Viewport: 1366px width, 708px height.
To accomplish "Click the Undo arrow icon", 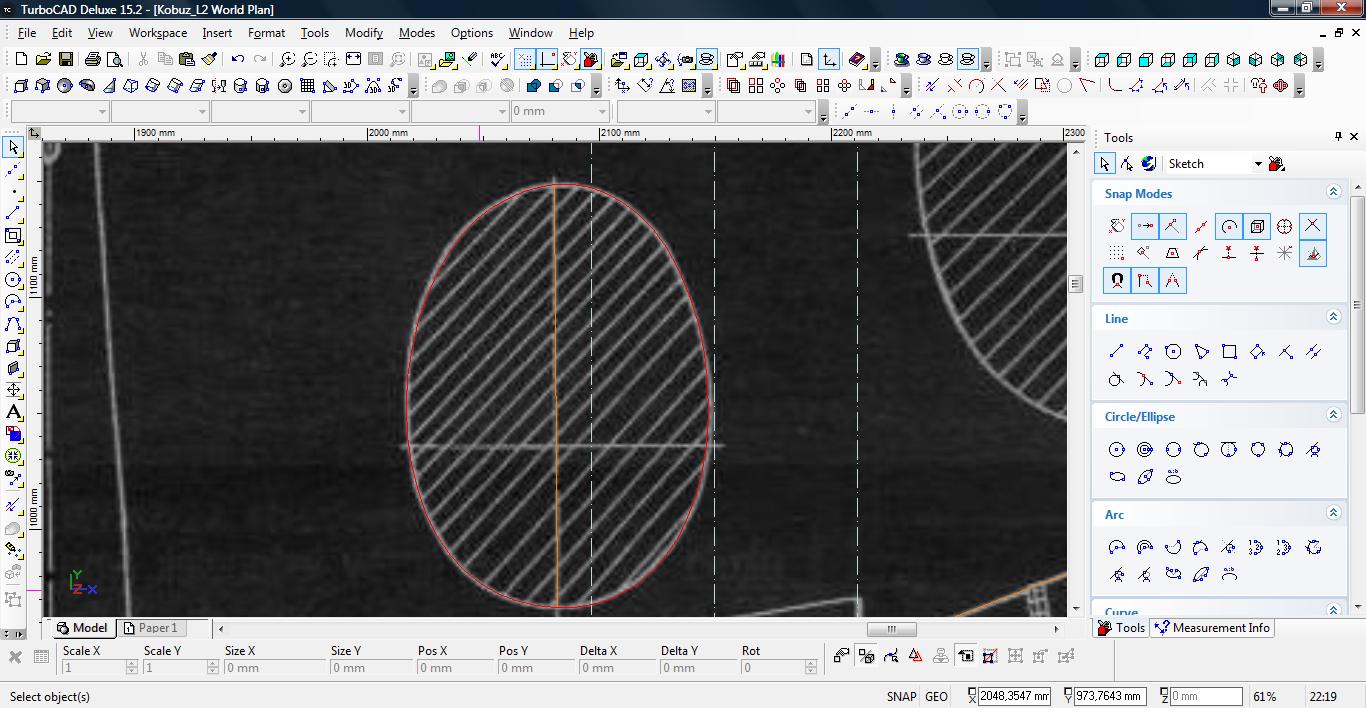I will coord(238,60).
